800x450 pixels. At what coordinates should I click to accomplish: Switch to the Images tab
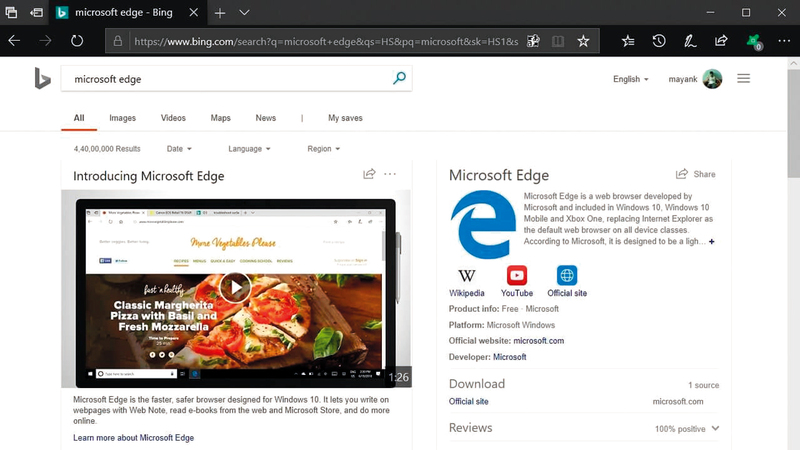click(x=122, y=118)
